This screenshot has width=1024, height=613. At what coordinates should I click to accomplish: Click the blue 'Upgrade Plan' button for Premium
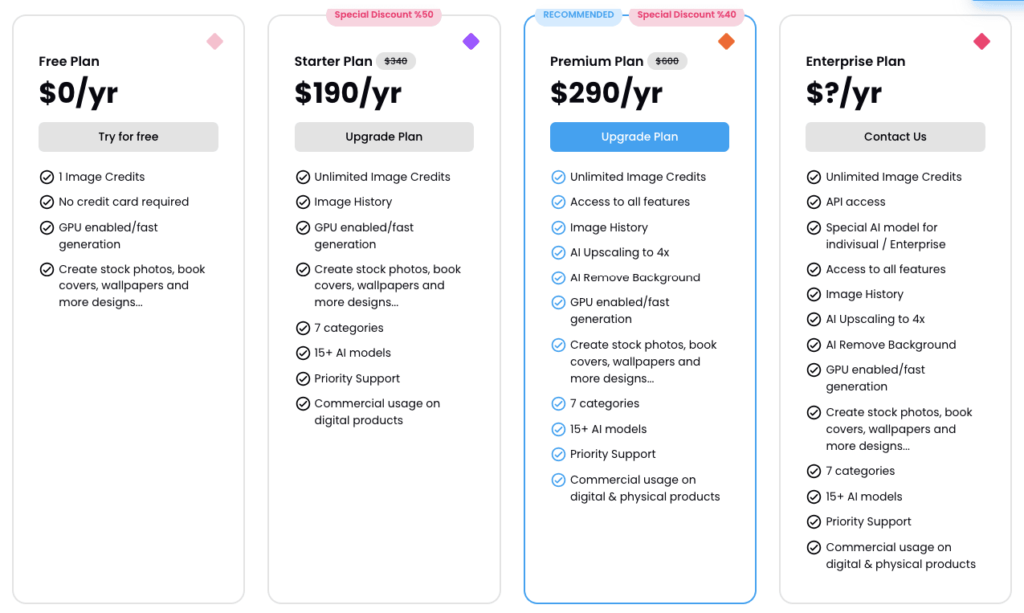click(639, 137)
